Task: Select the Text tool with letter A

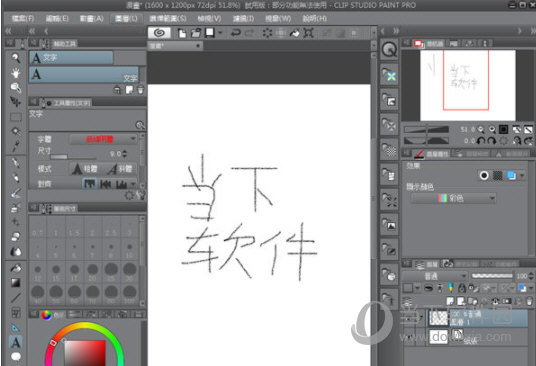Action: (x=15, y=342)
